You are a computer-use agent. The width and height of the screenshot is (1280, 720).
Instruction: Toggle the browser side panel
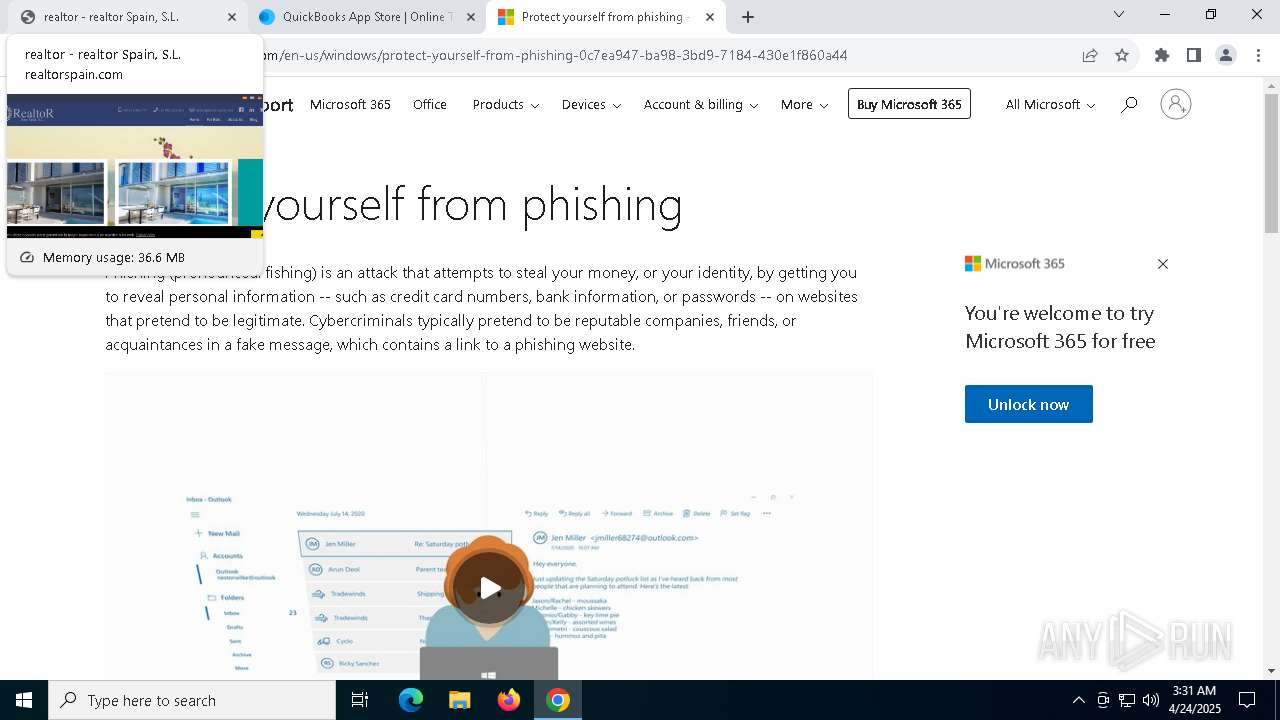coord(1194,55)
